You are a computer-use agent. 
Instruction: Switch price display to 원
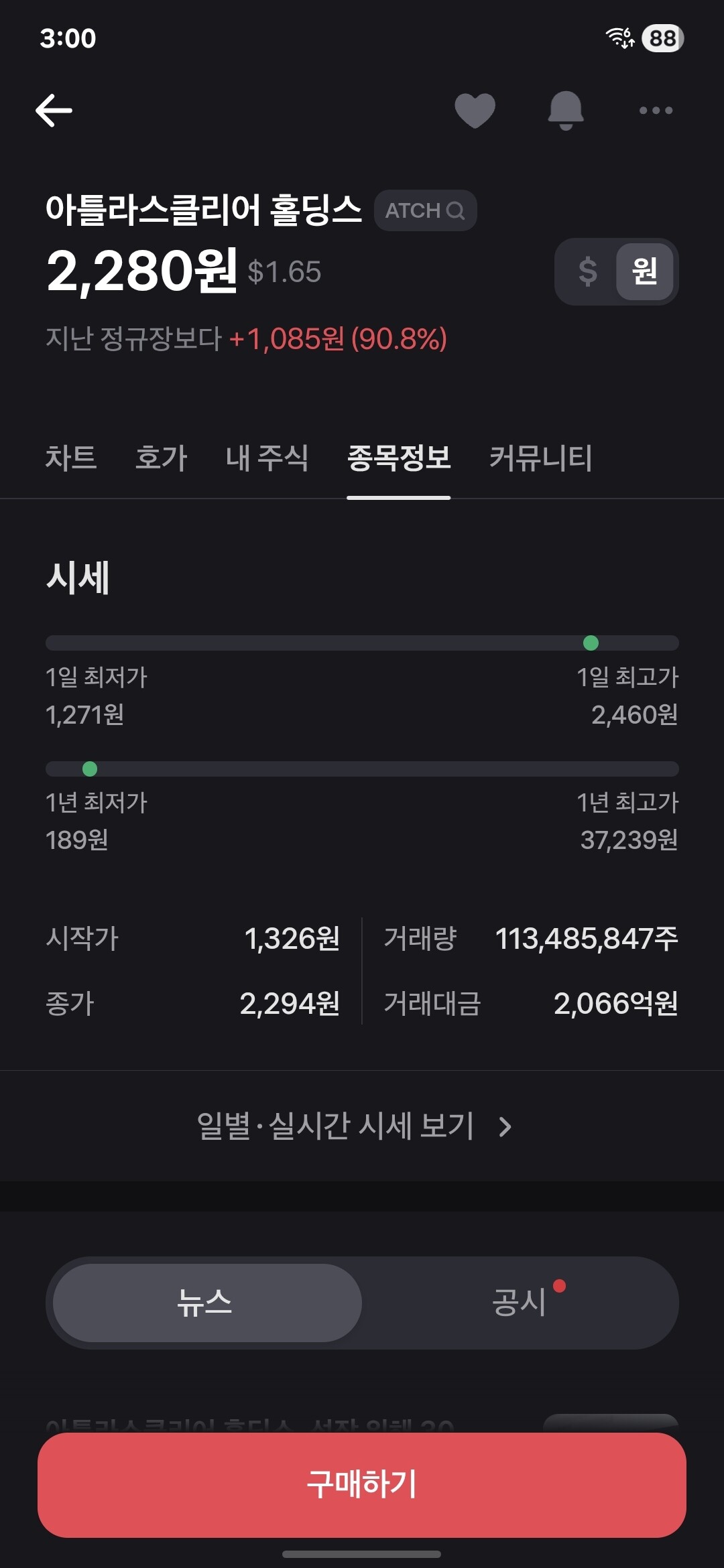(x=644, y=271)
